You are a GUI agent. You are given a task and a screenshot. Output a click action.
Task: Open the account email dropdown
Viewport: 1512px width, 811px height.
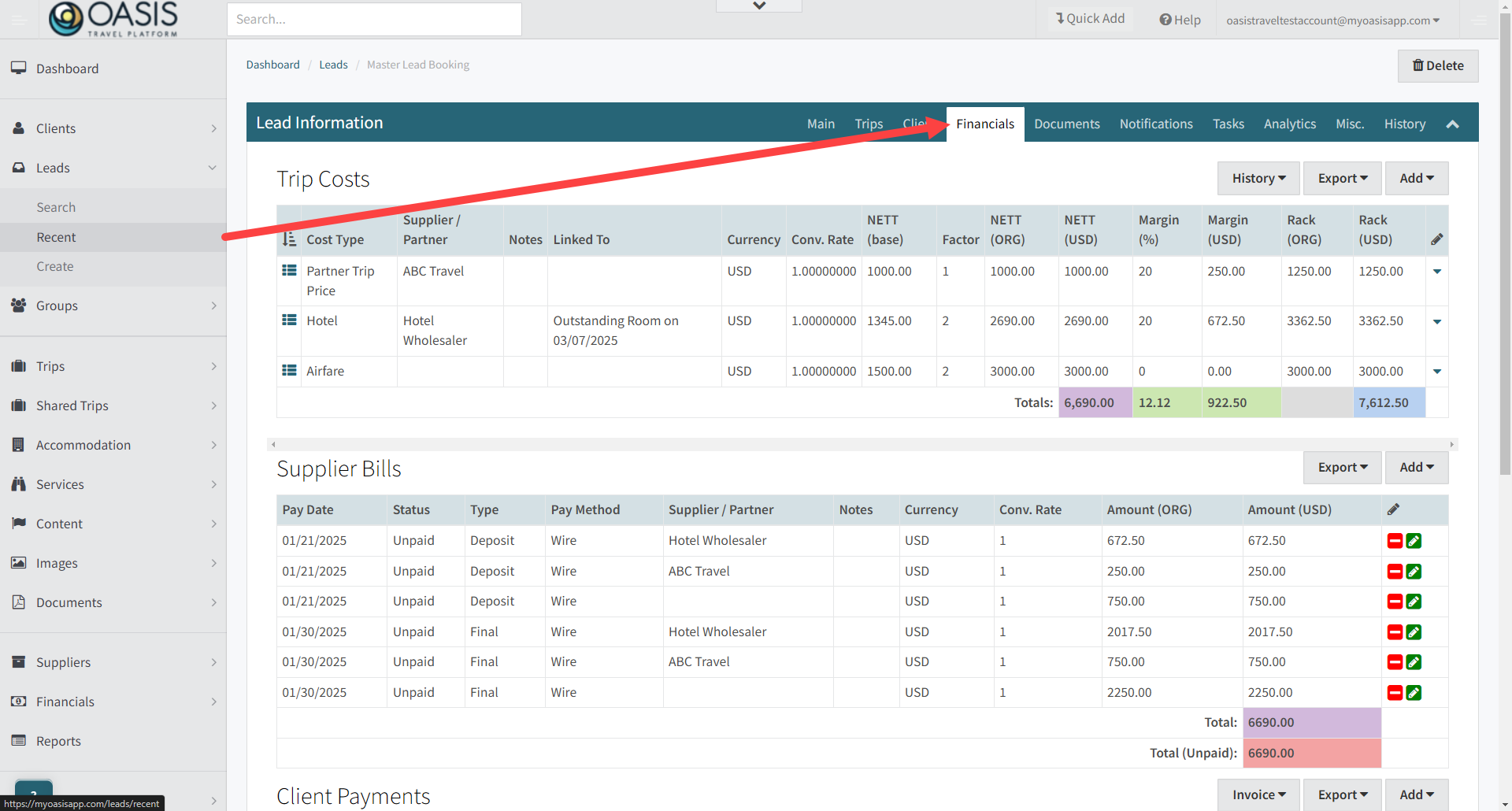click(x=1332, y=20)
